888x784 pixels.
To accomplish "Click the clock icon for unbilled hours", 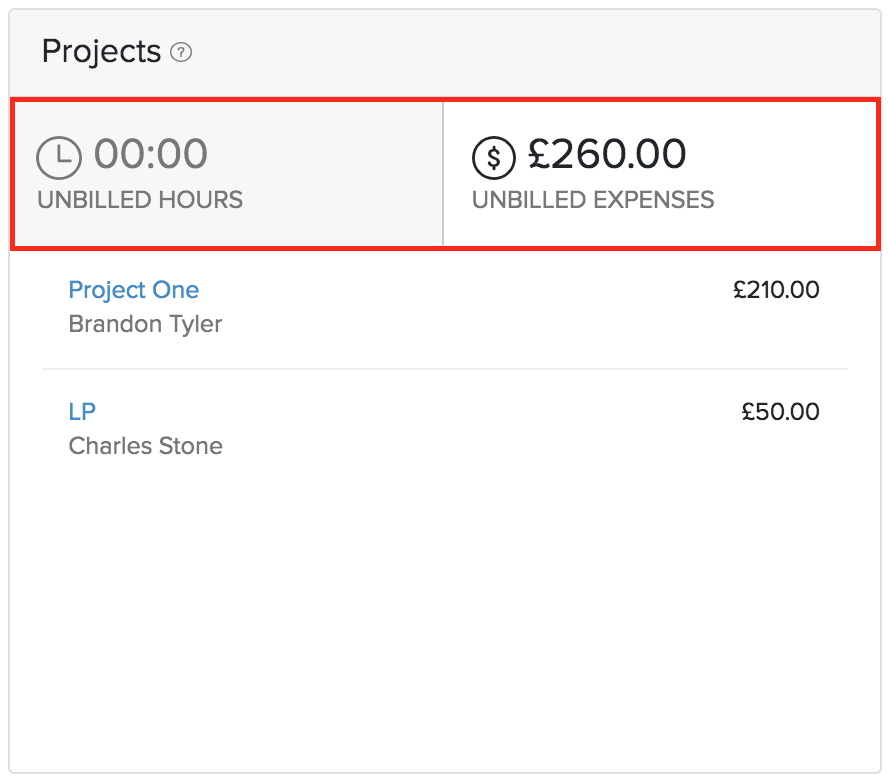I will (x=59, y=158).
